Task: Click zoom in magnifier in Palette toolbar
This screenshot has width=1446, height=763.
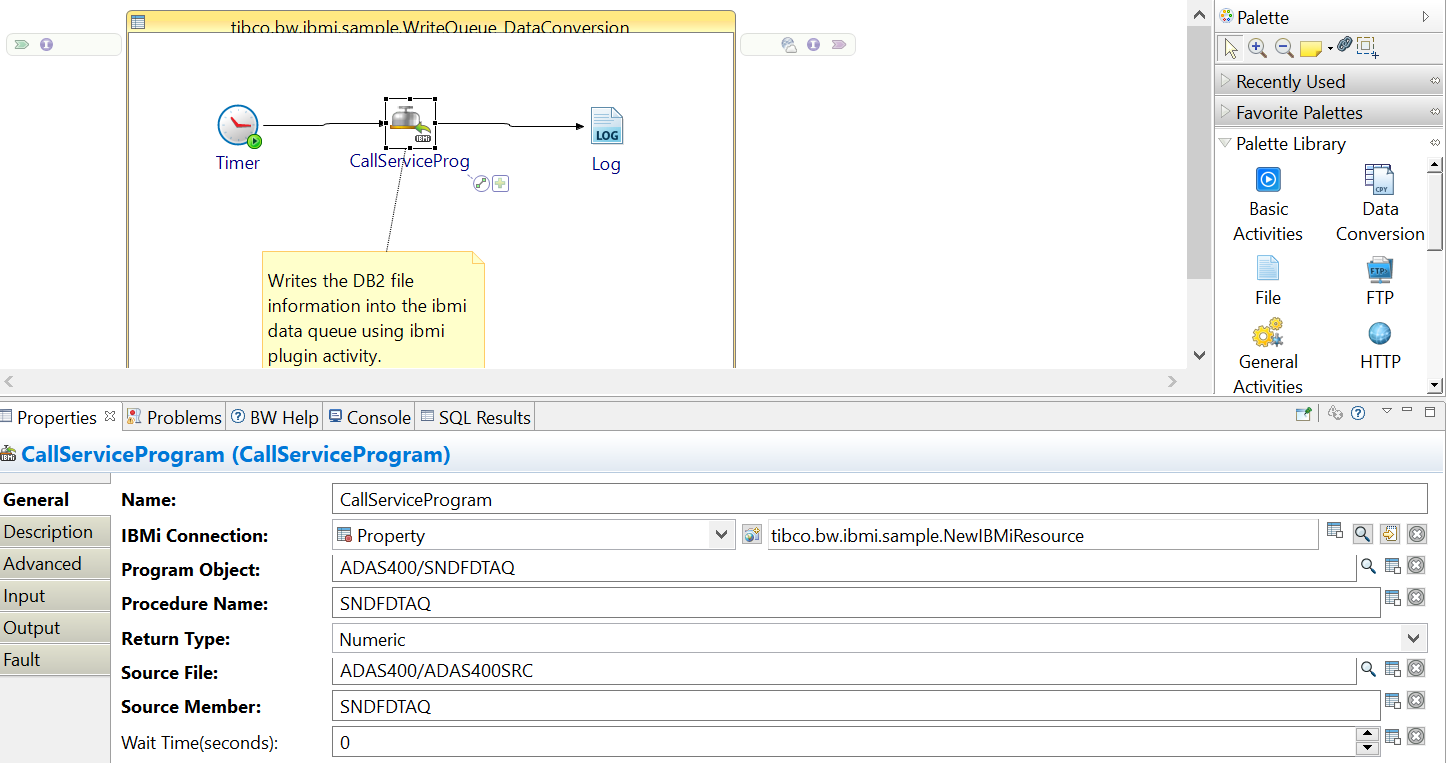Action: 1257,47
